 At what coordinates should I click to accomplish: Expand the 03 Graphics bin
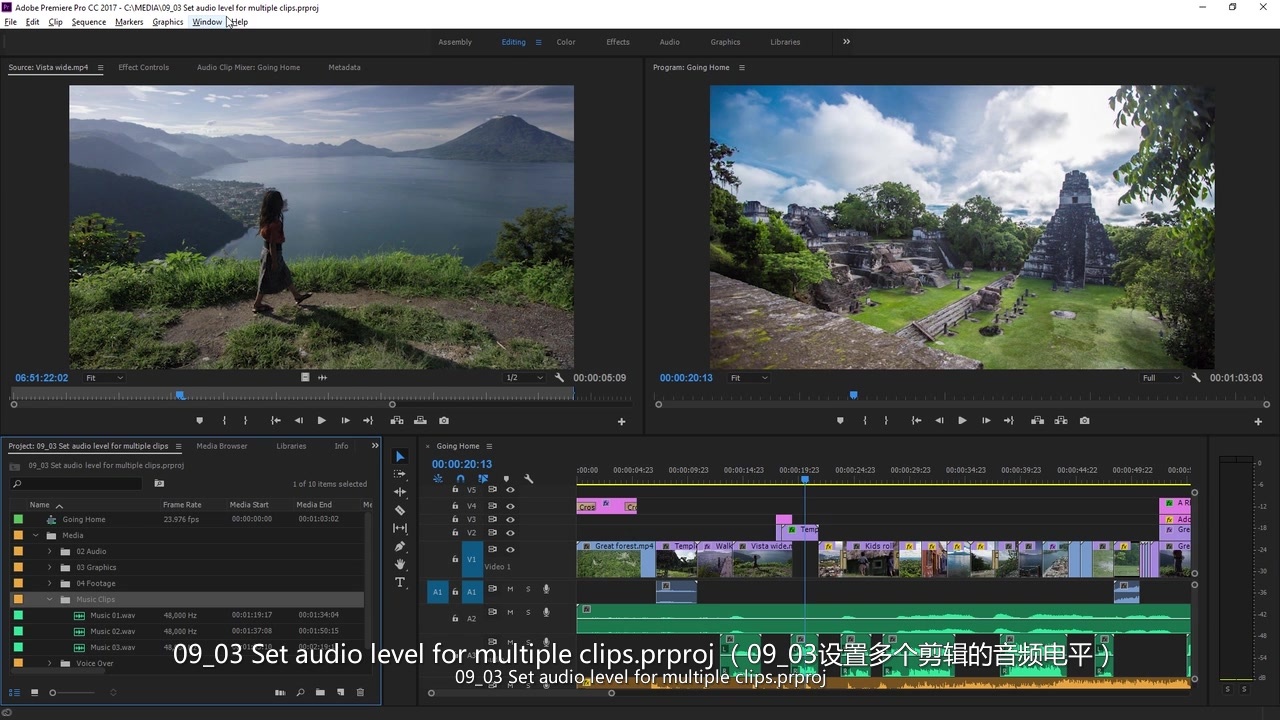50,567
